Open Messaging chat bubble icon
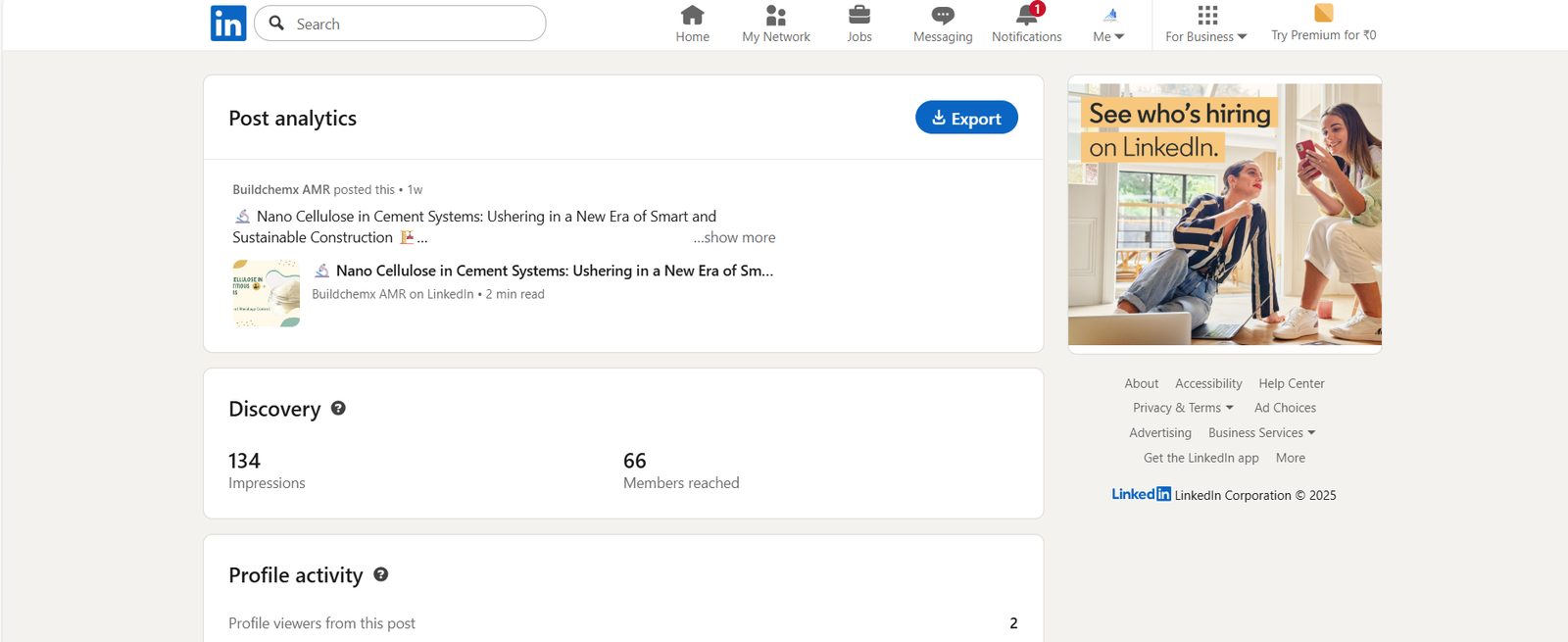This screenshot has height=642, width=1568. [x=943, y=15]
